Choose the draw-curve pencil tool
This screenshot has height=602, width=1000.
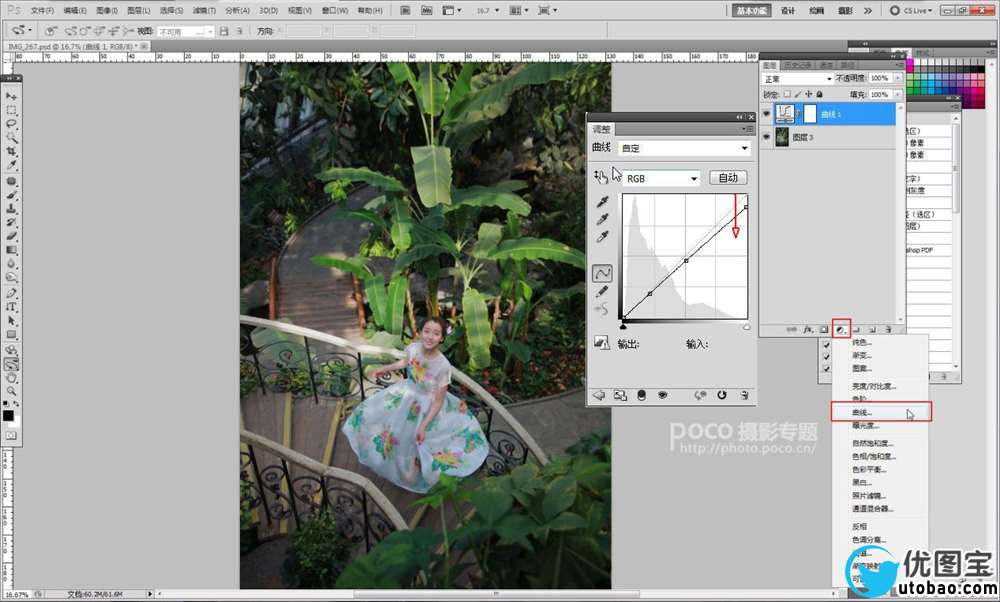[602, 291]
